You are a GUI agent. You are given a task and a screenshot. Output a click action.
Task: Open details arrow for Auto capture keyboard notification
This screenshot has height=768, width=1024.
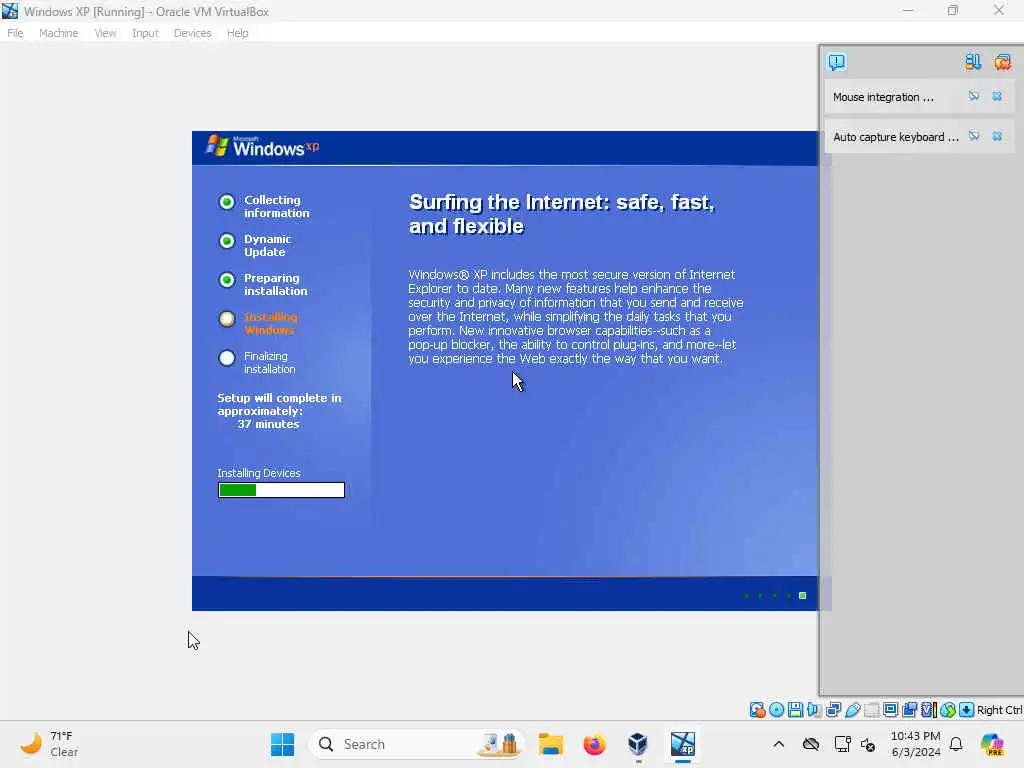974,136
